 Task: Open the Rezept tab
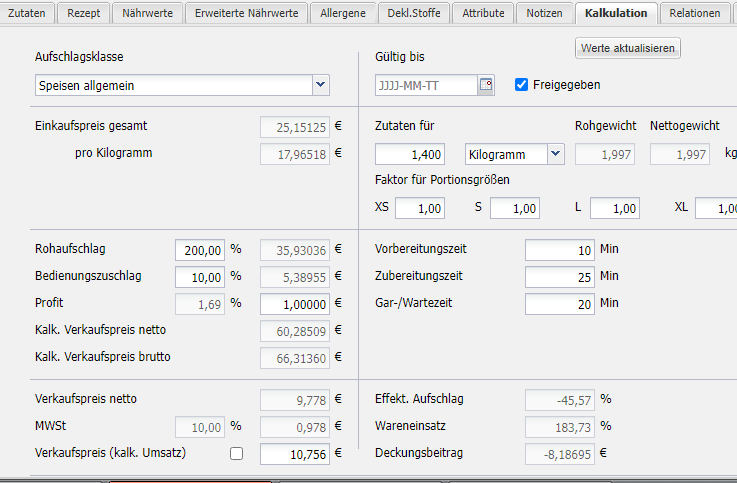coord(83,13)
